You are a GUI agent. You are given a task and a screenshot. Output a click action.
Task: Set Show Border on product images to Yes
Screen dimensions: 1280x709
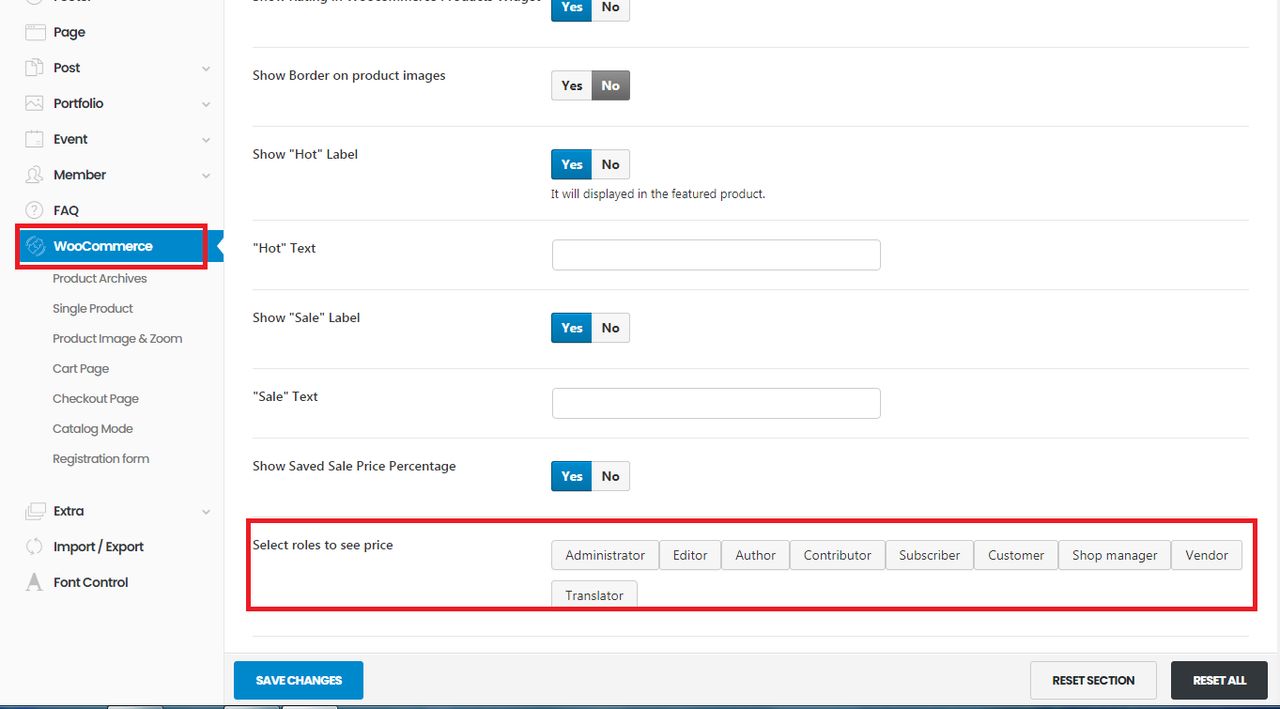572,86
